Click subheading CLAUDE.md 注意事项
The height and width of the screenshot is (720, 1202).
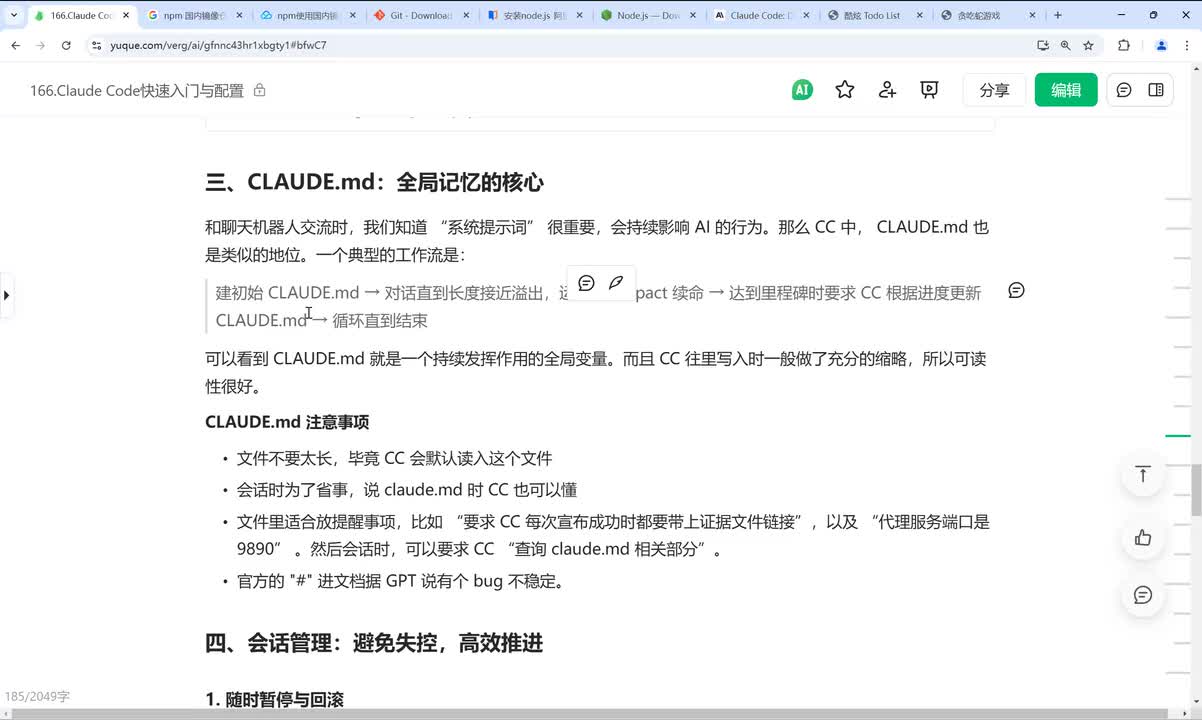click(x=287, y=422)
